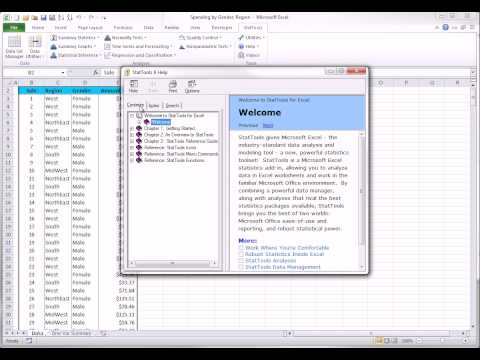
Task: Switch to the Formulas ribbon tab
Action: (x=123, y=28)
